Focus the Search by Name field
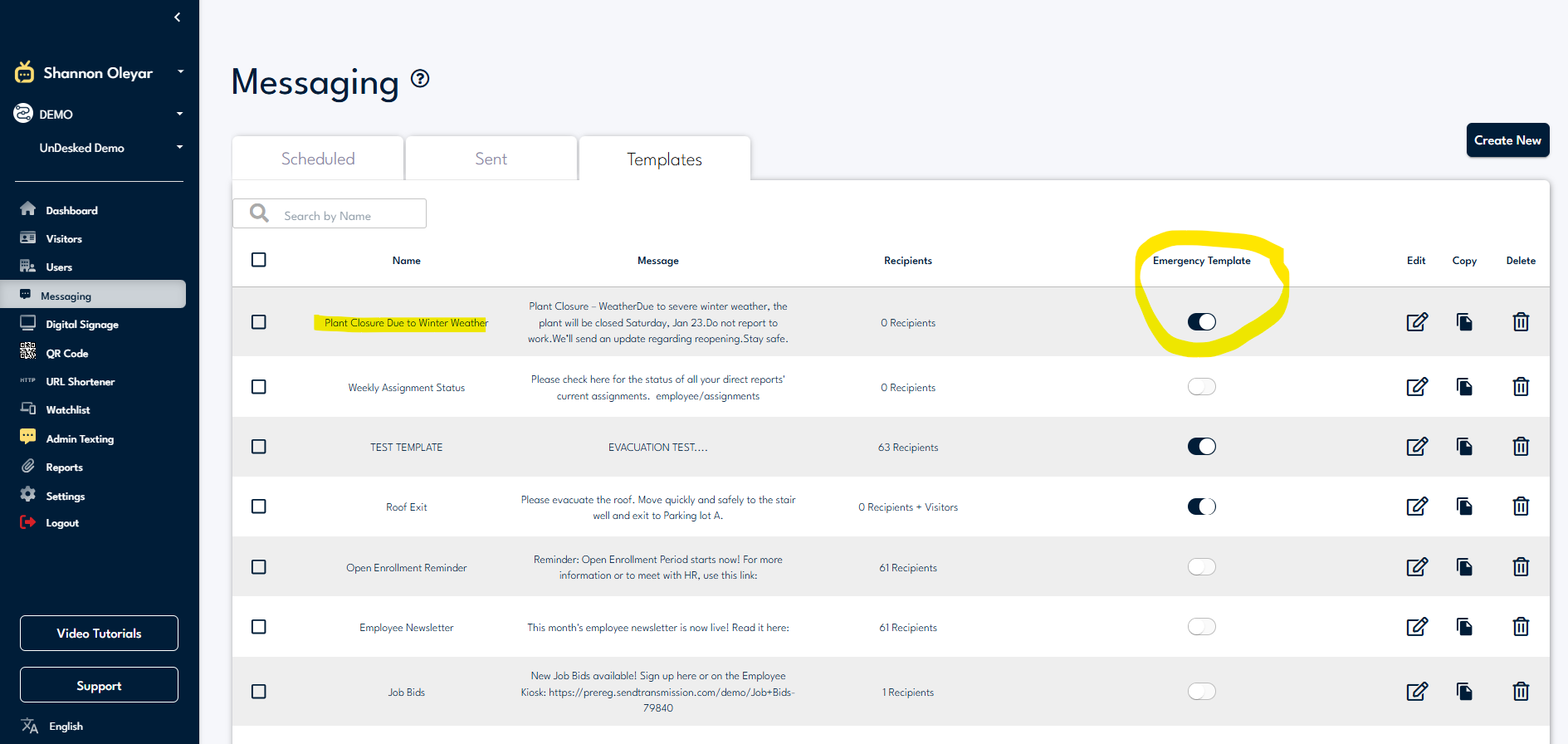 tap(349, 215)
